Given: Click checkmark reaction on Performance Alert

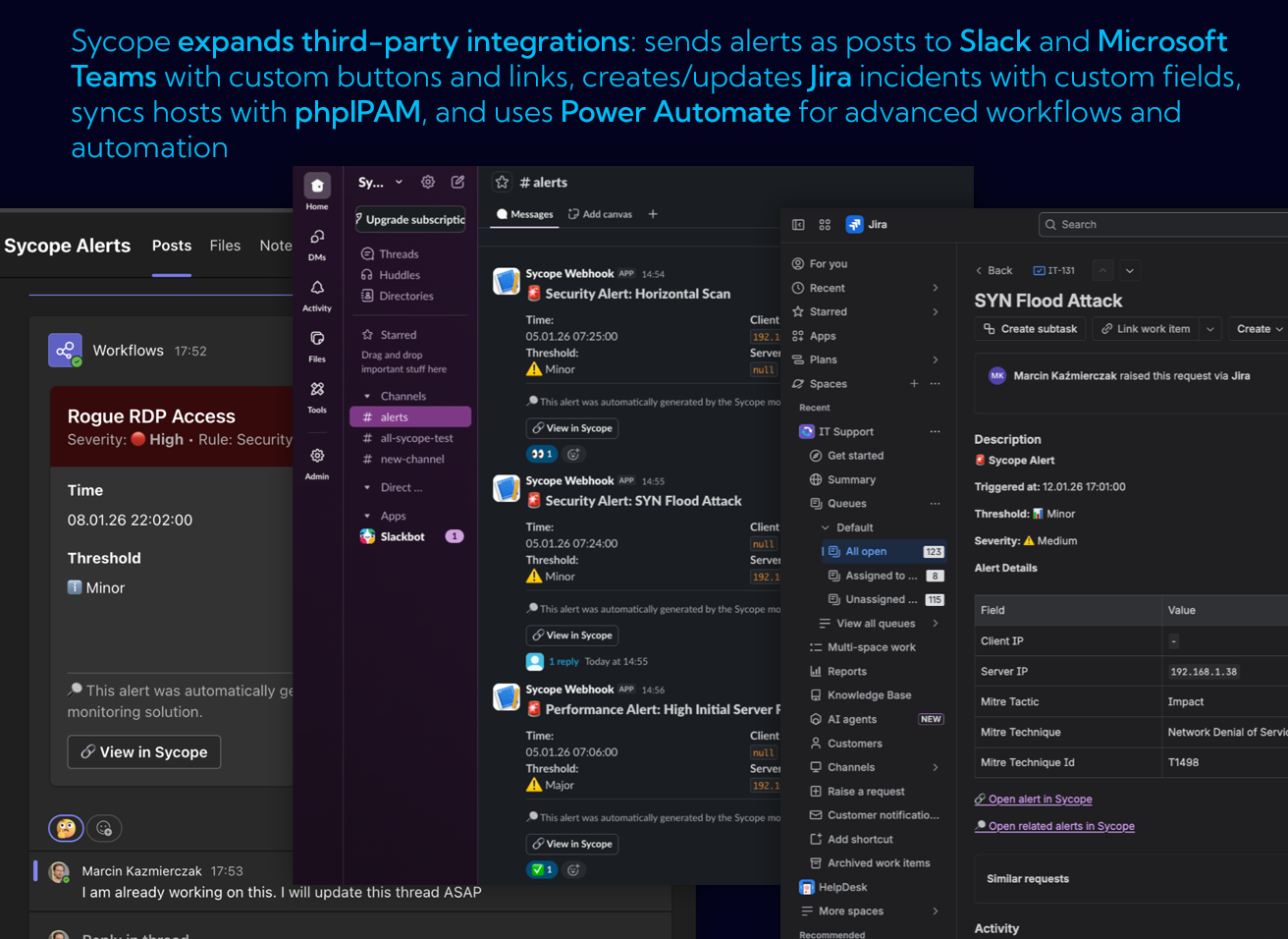Looking at the screenshot, I should click(542, 869).
